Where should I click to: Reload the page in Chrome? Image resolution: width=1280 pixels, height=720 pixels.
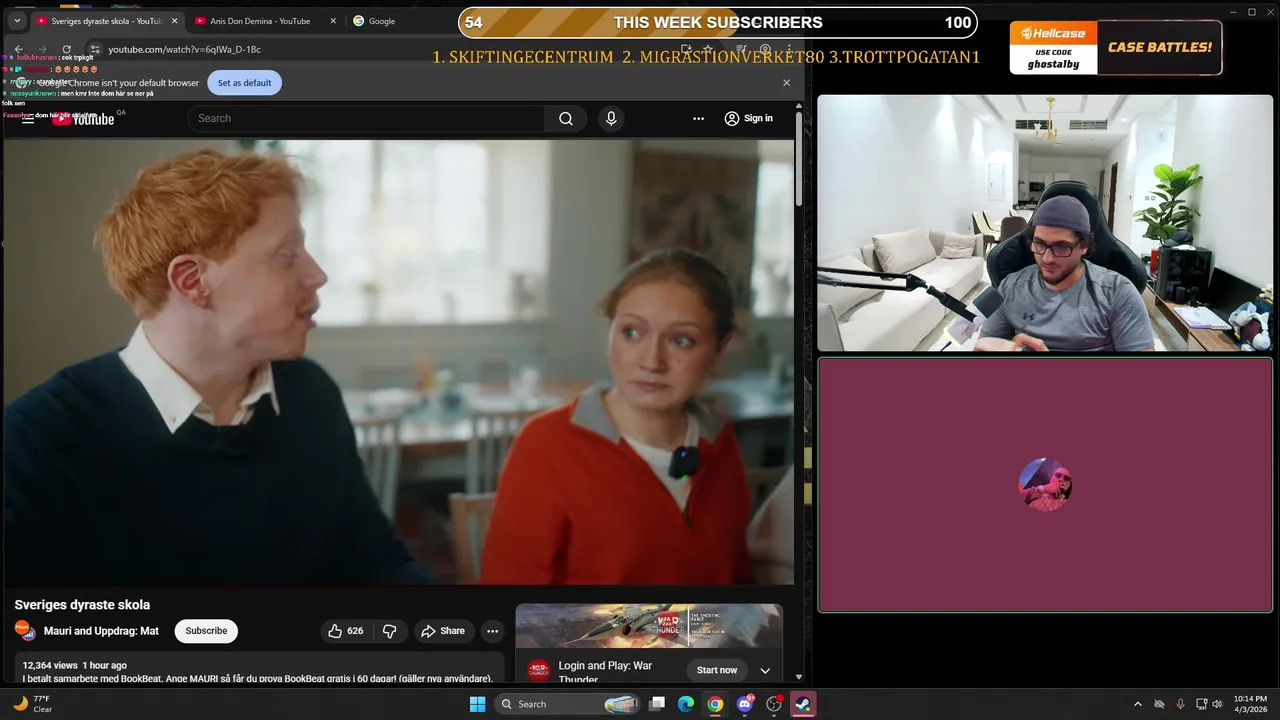[x=66, y=49]
